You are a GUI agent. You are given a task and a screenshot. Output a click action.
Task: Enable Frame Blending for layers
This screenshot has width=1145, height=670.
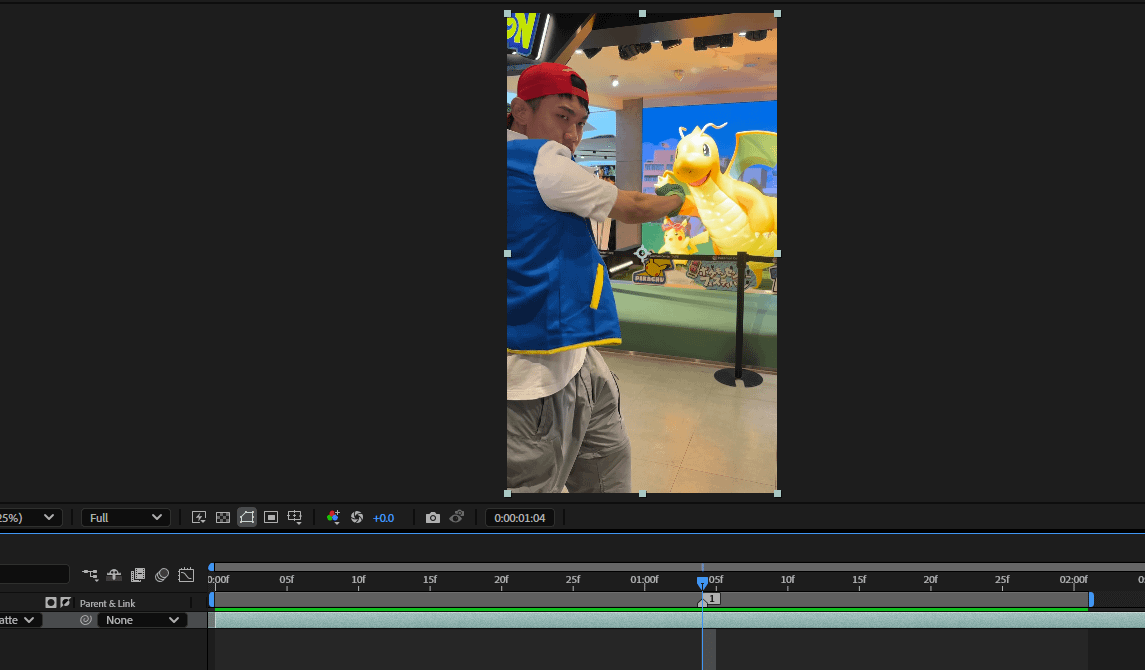coord(138,575)
